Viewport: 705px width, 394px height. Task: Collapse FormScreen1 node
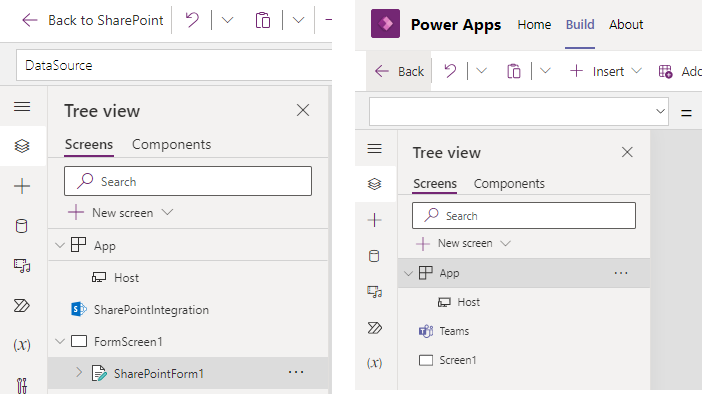click(60, 341)
